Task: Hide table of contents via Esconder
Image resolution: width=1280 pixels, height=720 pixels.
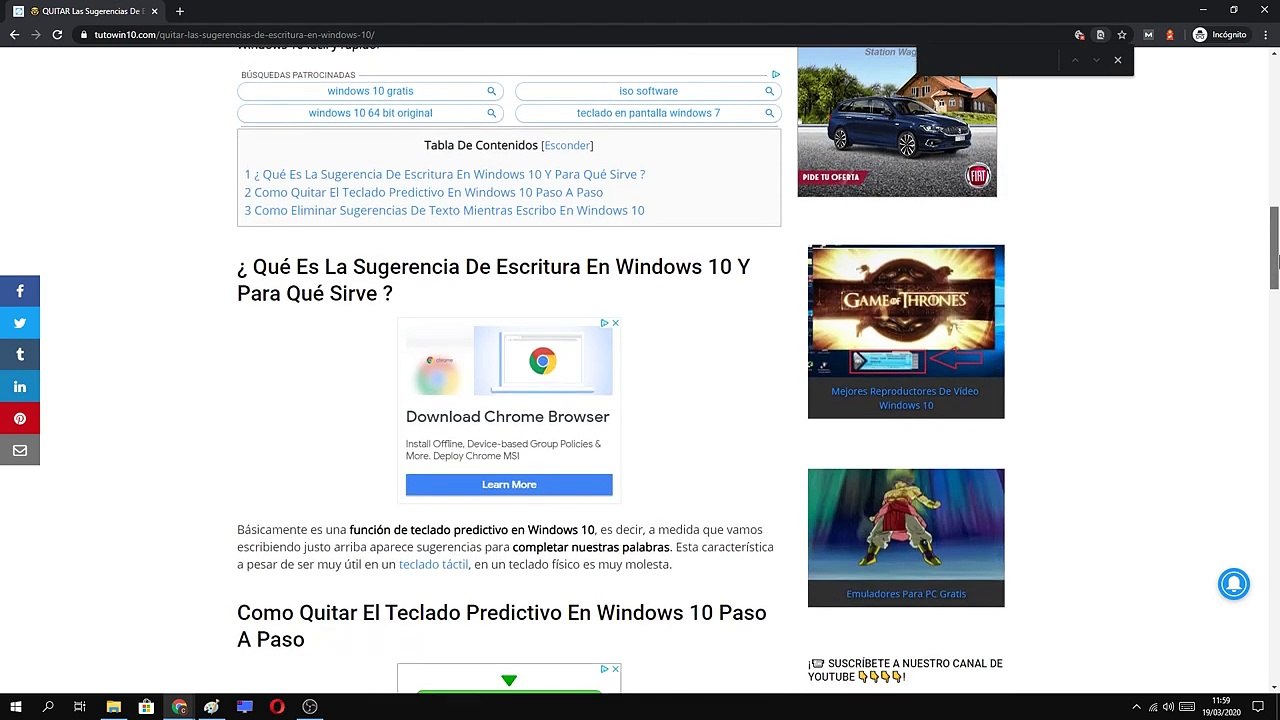Action: [x=567, y=146]
